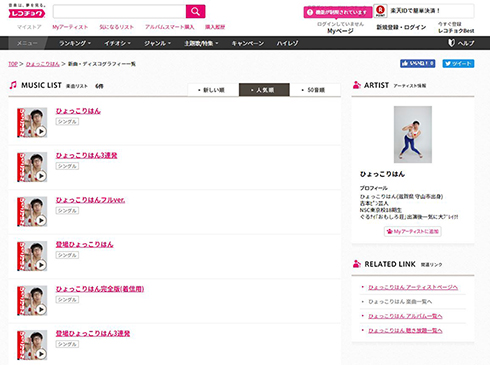490x365 pixels.
Task: Open the キャンペーン menu item
Action: (x=248, y=43)
